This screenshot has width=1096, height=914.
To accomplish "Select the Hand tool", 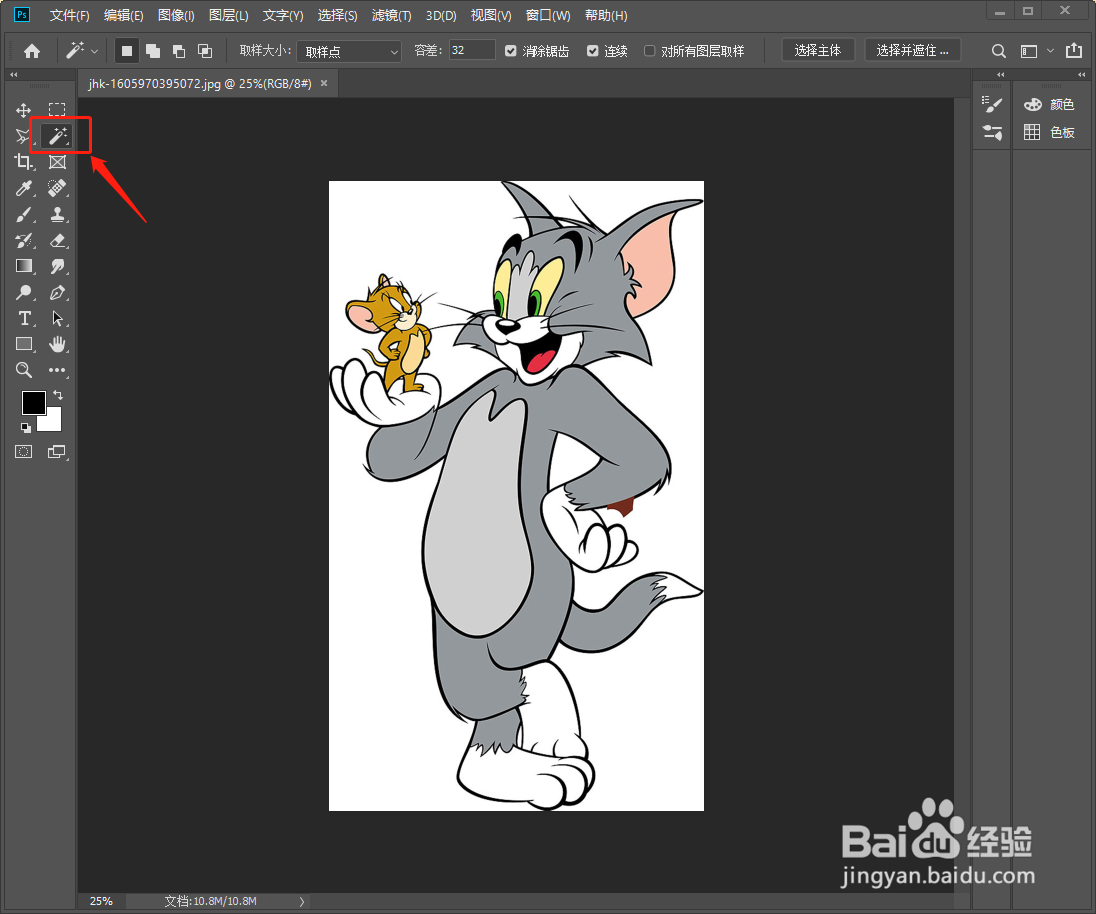I will click(57, 344).
